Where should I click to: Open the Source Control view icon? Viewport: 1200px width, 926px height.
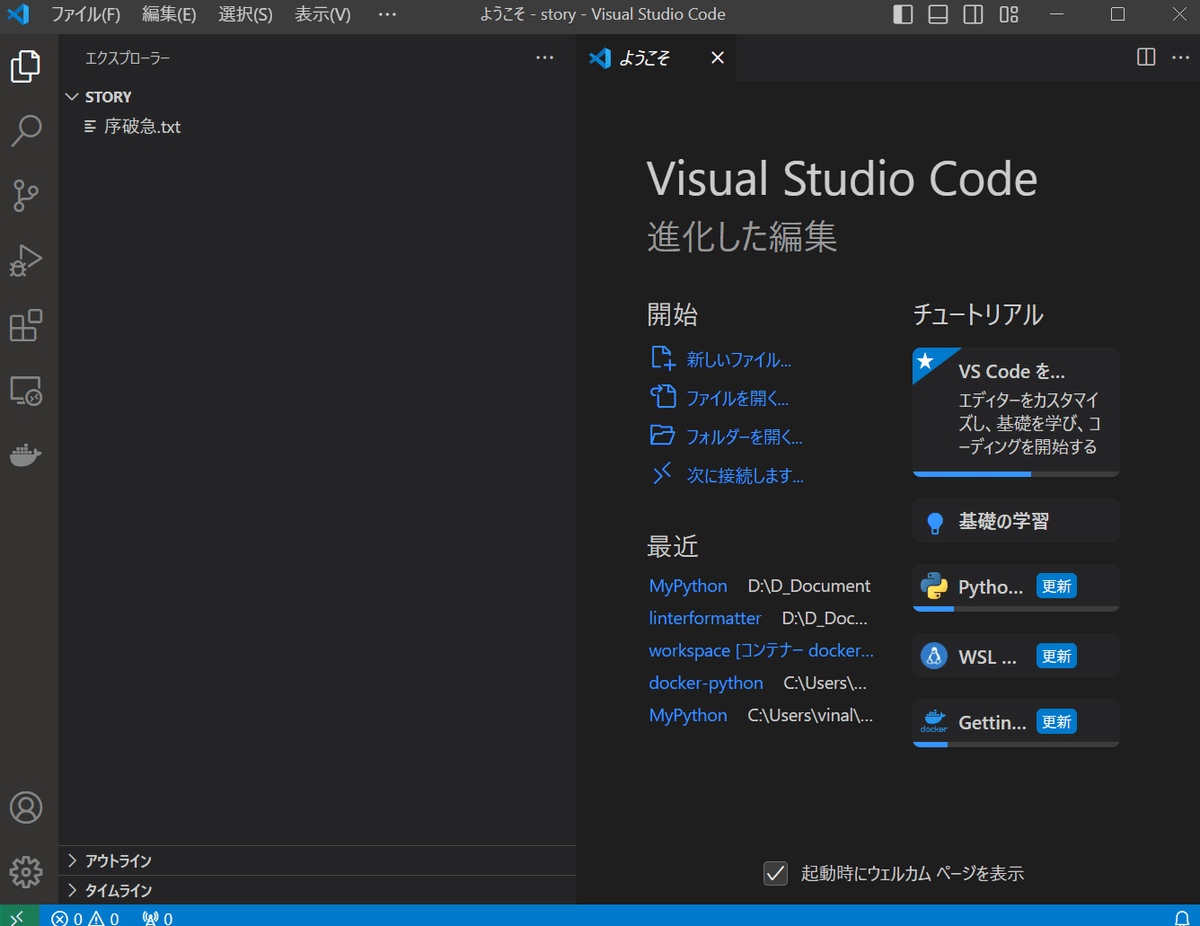point(26,196)
